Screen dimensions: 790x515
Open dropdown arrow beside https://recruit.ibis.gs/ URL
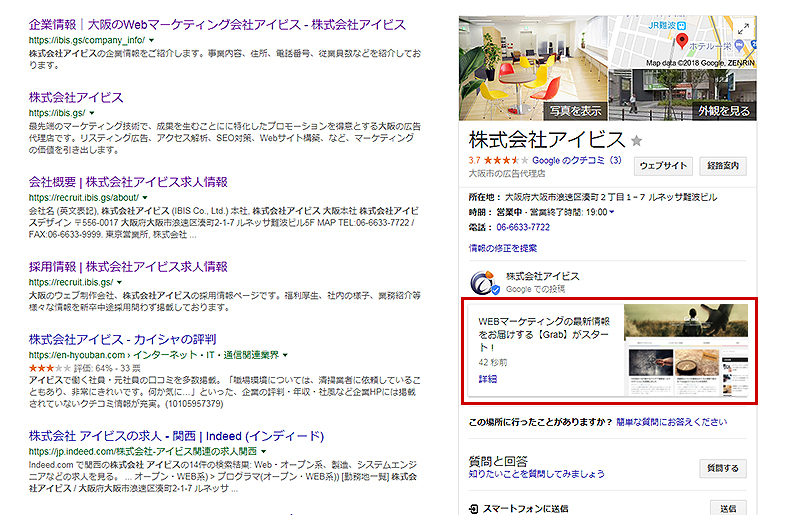(x=119, y=282)
